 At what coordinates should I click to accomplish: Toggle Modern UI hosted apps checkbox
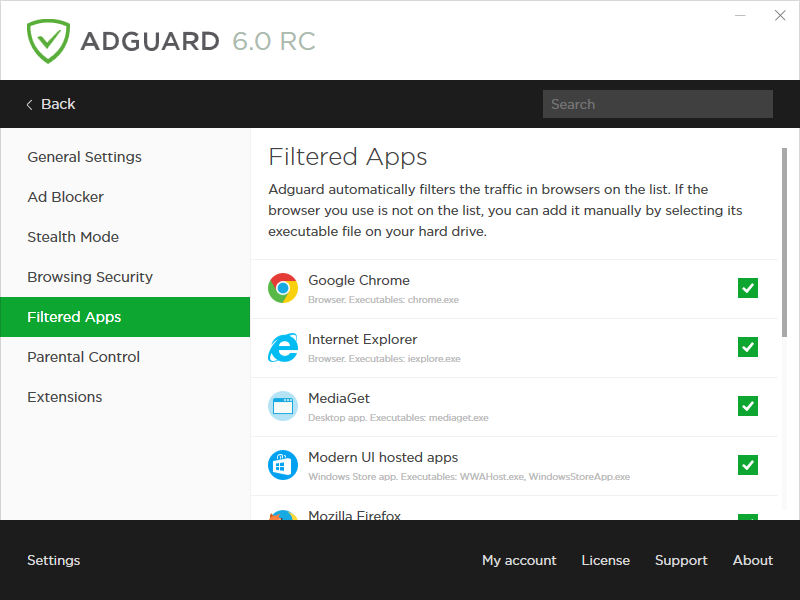[x=747, y=465]
